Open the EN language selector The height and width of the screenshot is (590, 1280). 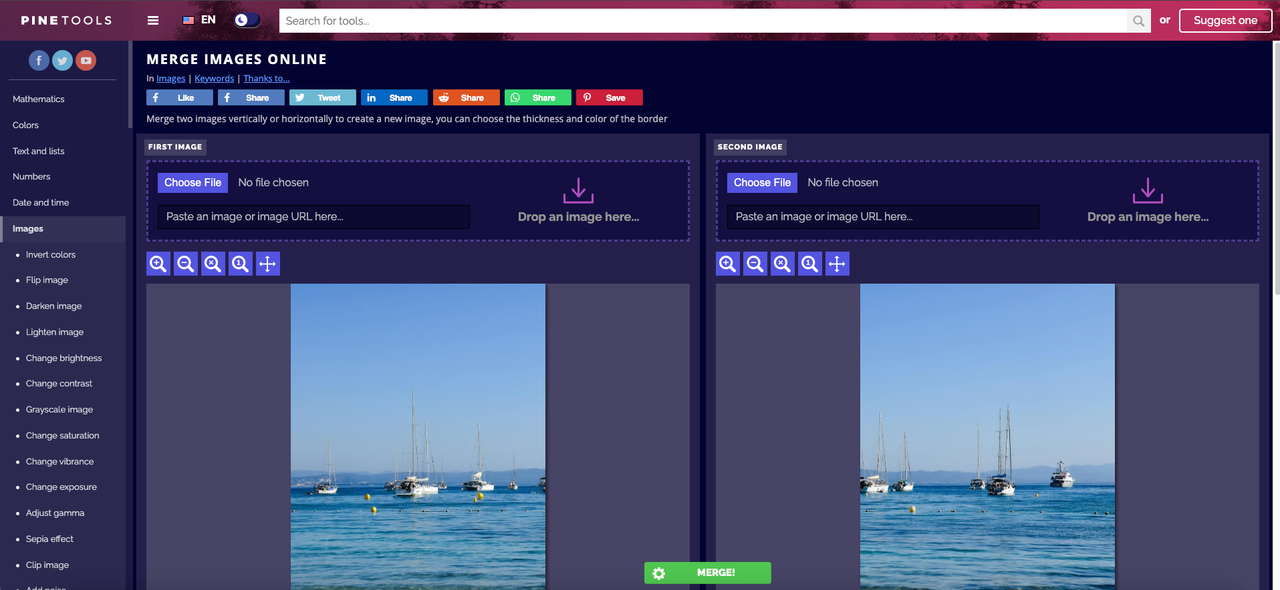tap(199, 20)
